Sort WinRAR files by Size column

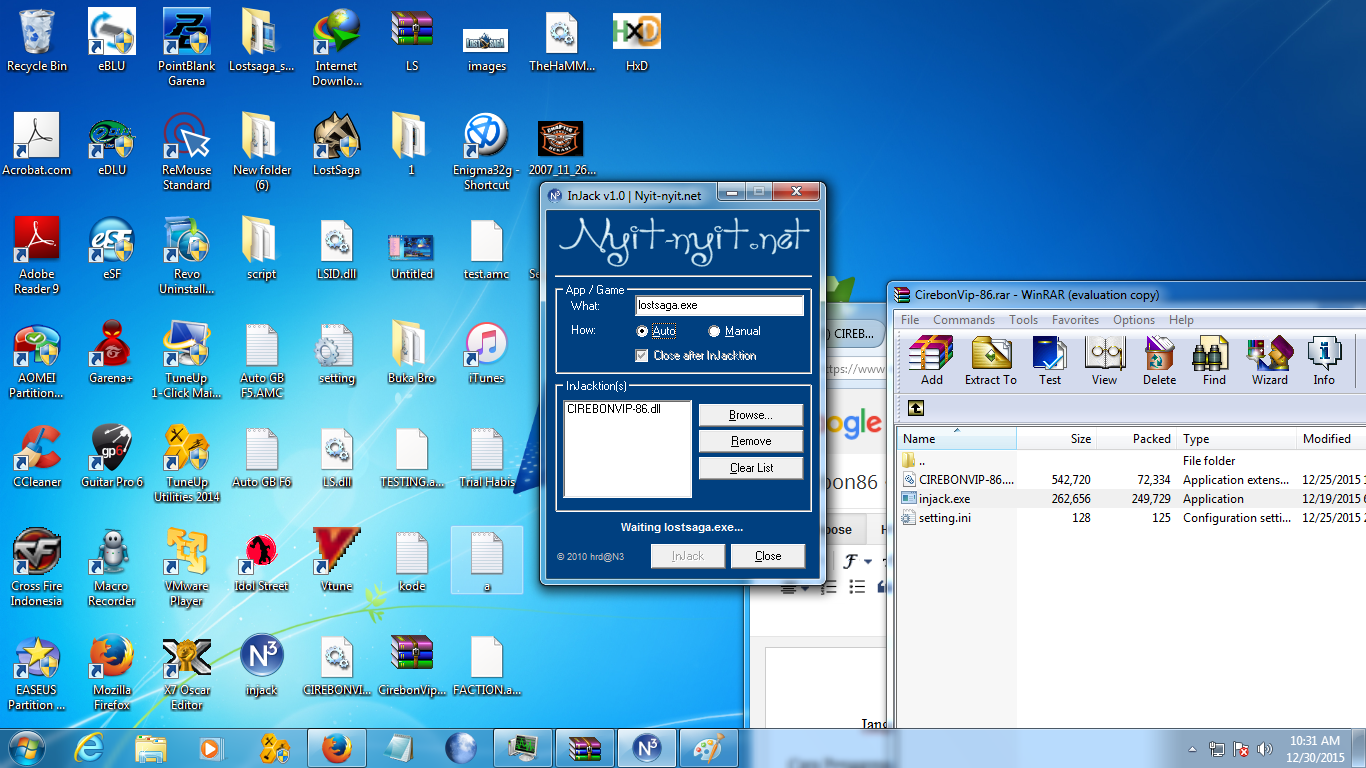pos(1056,438)
